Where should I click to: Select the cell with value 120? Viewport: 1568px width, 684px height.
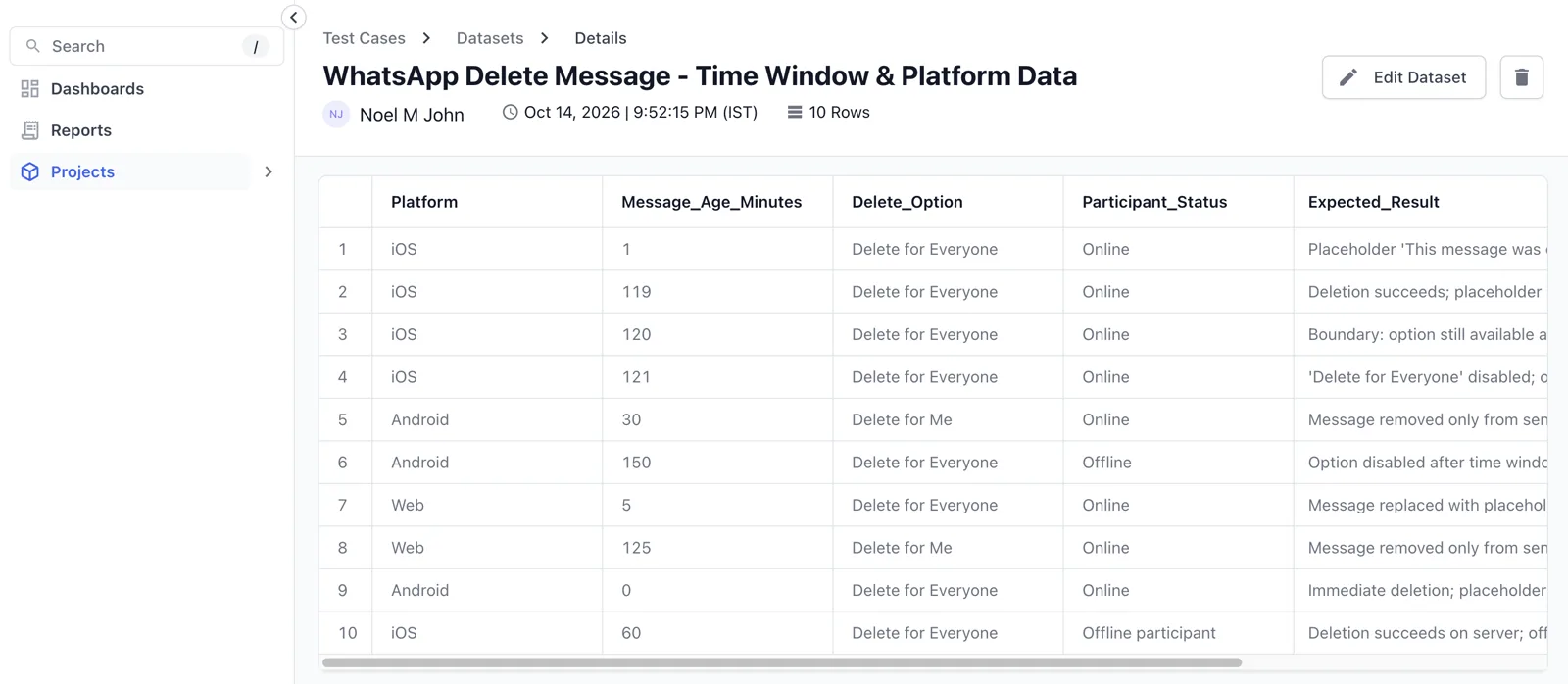[x=717, y=334]
